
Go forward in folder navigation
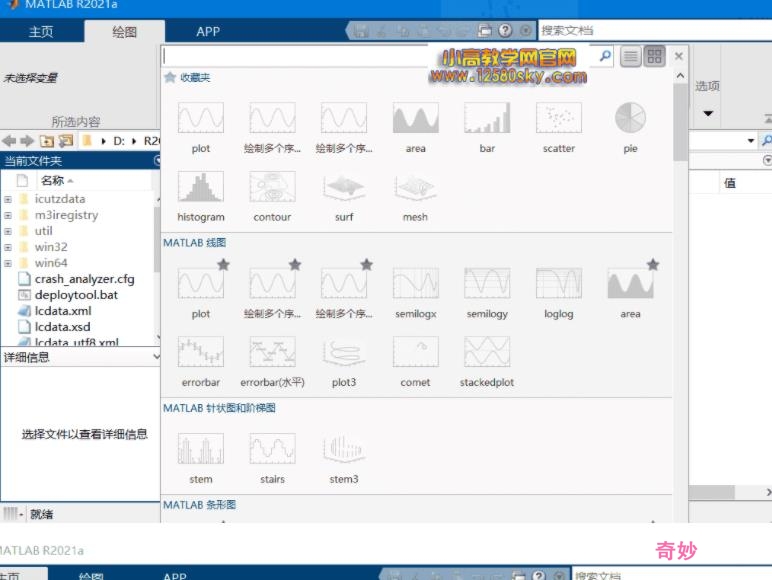(27, 141)
